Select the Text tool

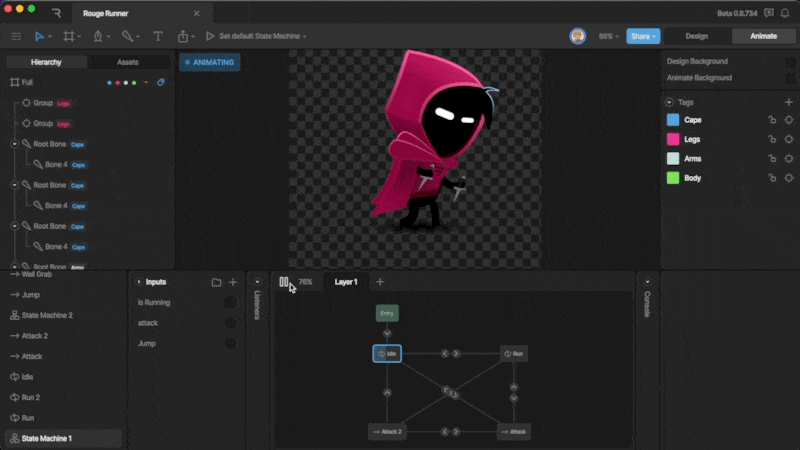[157, 36]
